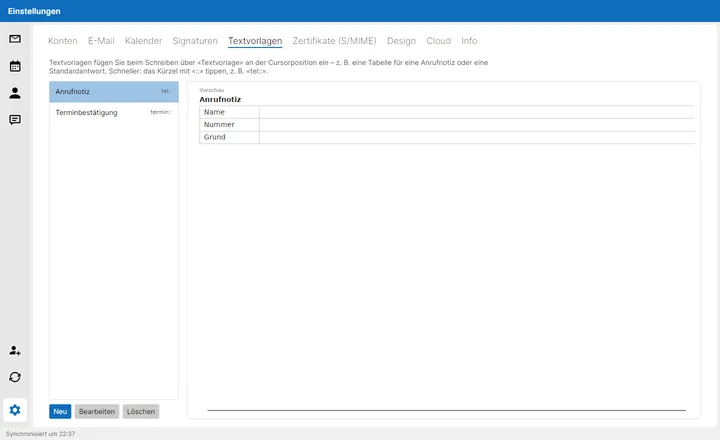This screenshot has height=440, width=720.
Task: Go to Zertifikate (S/MIME) tab
Action: pos(334,41)
